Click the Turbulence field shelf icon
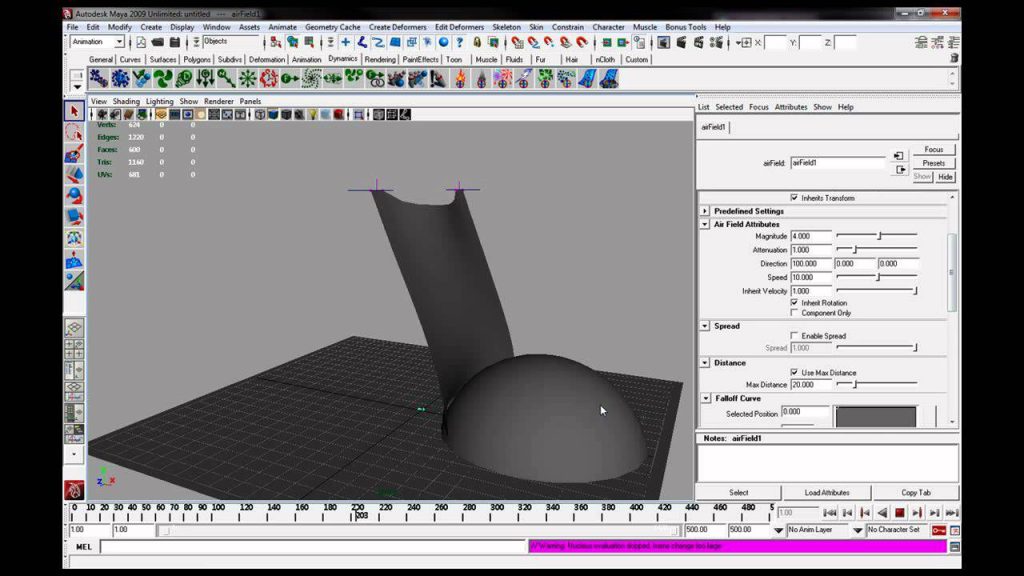Image resolution: width=1024 pixels, height=576 pixels. 268,79
